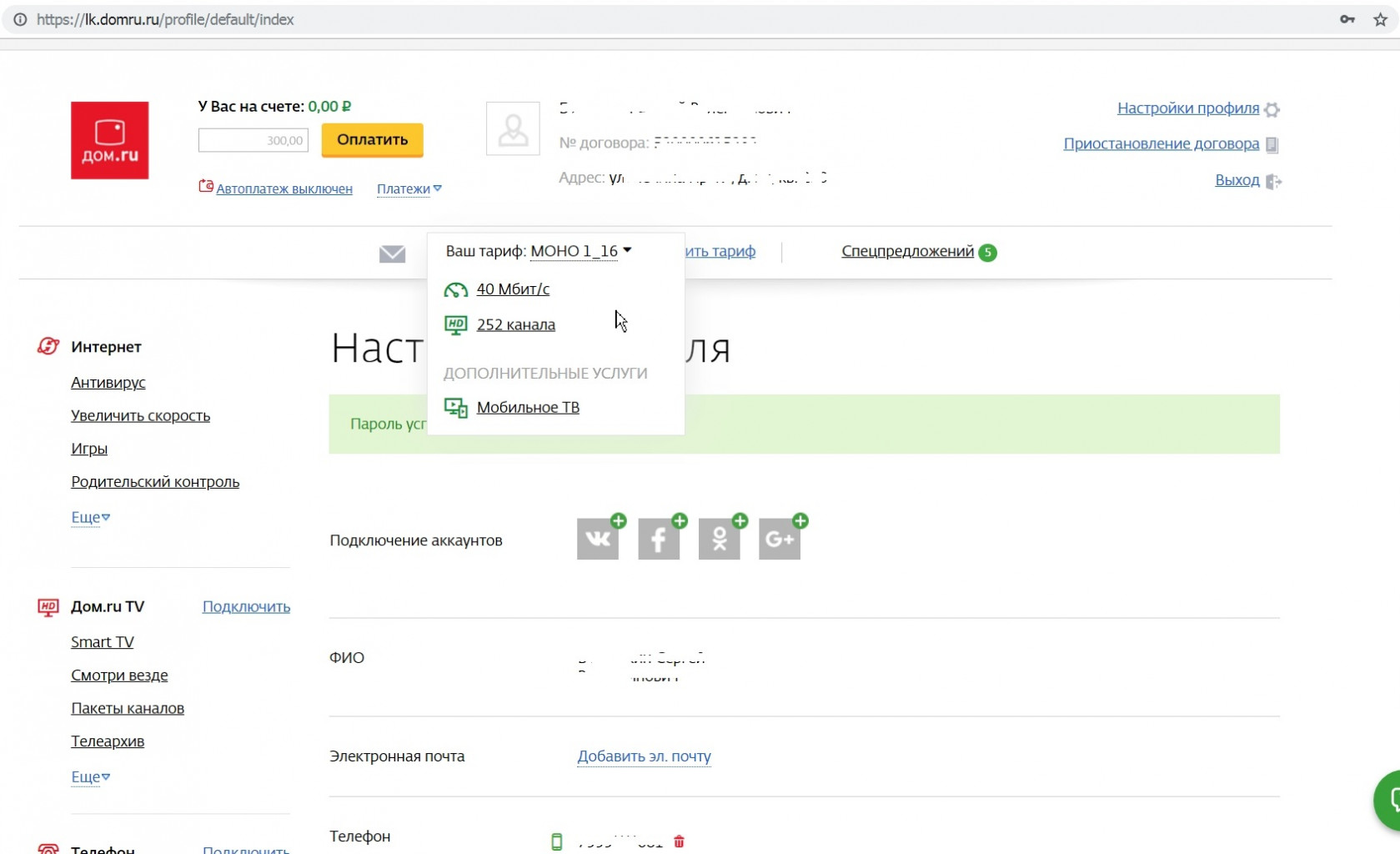
Task: Click the key password icon in address bar
Action: [x=1347, y=20]
